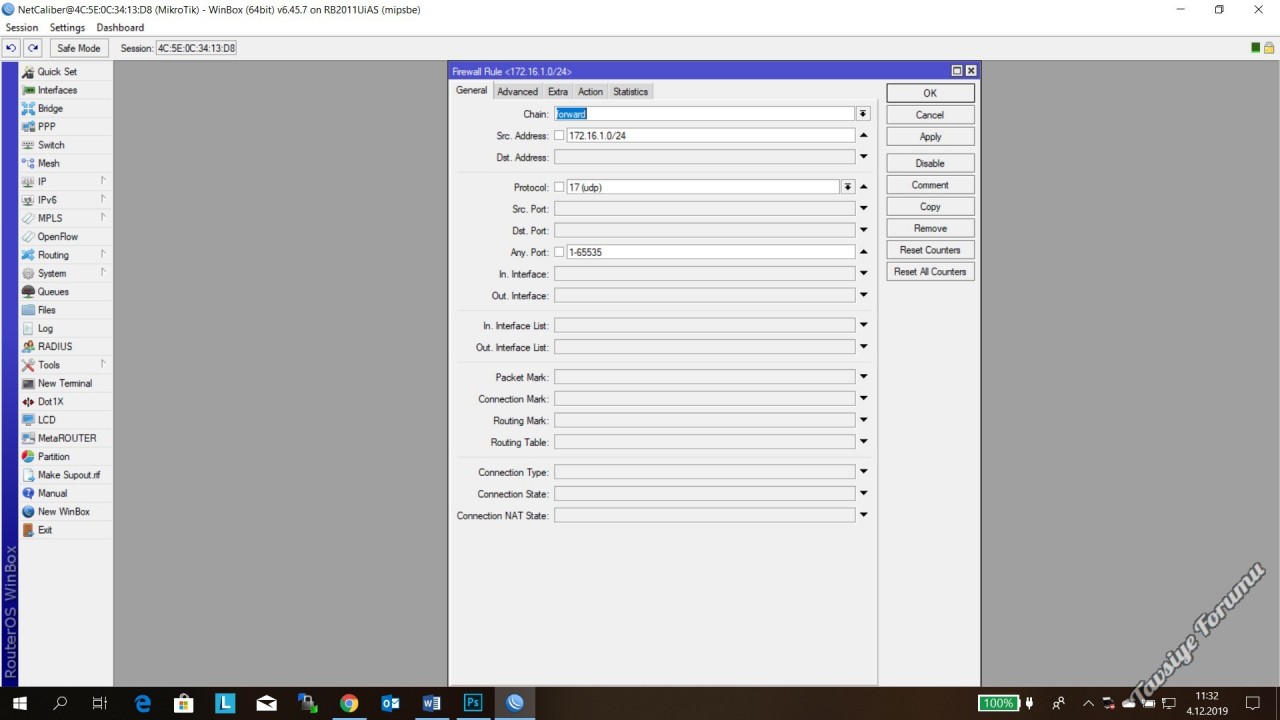The image size is (1280, 720).
Task: Switch to the Advanced tab
Action: tap(517, 92)
